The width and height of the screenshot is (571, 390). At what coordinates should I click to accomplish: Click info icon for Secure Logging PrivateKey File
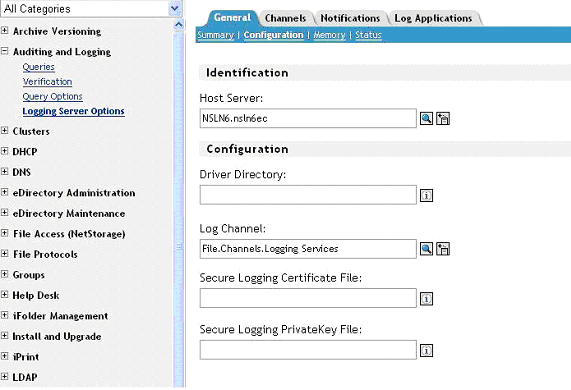pos(426,351)
